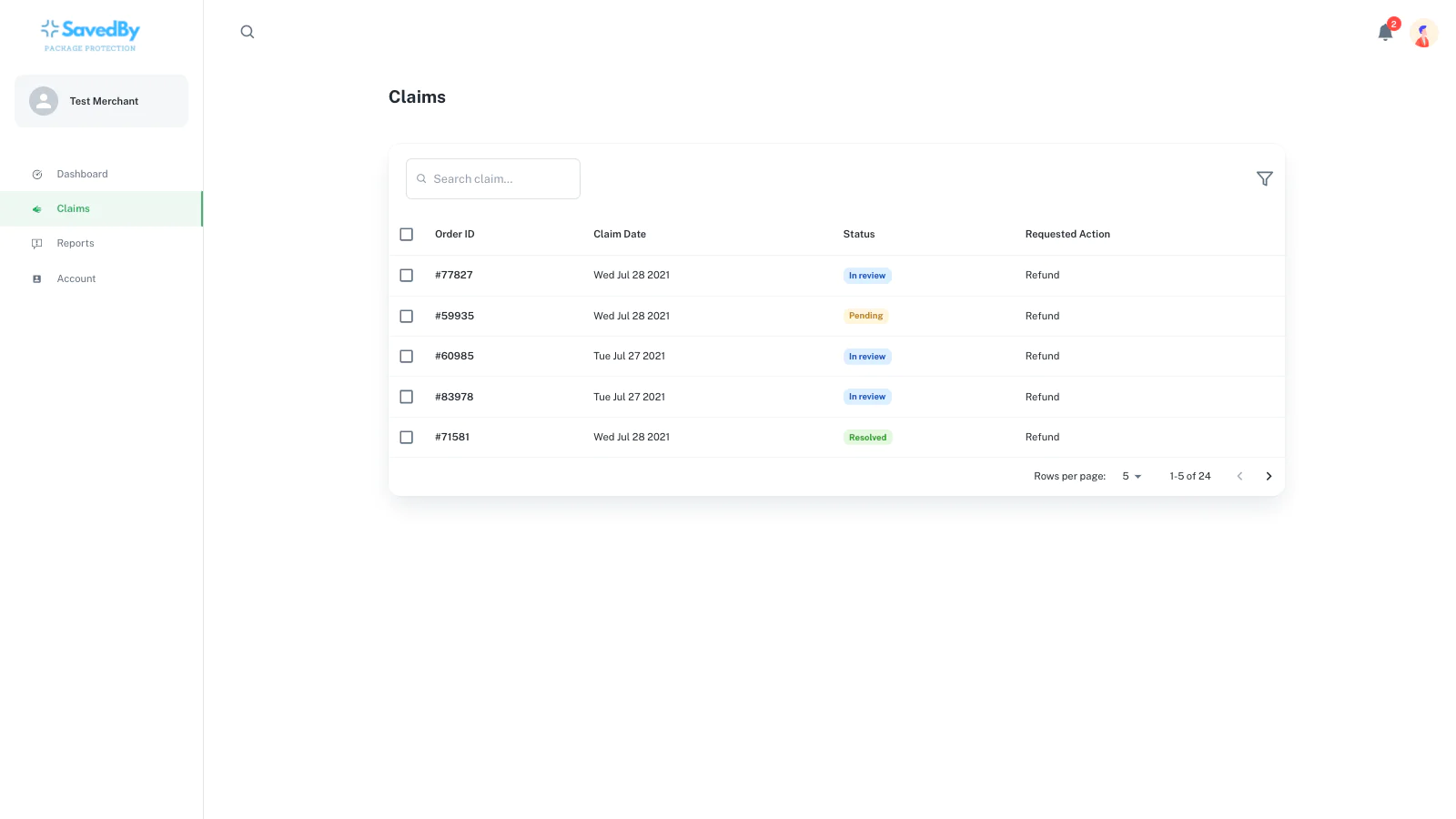Click Refund action for order #71581
Screen dimensions: 1456x819
click(1042, 438)
